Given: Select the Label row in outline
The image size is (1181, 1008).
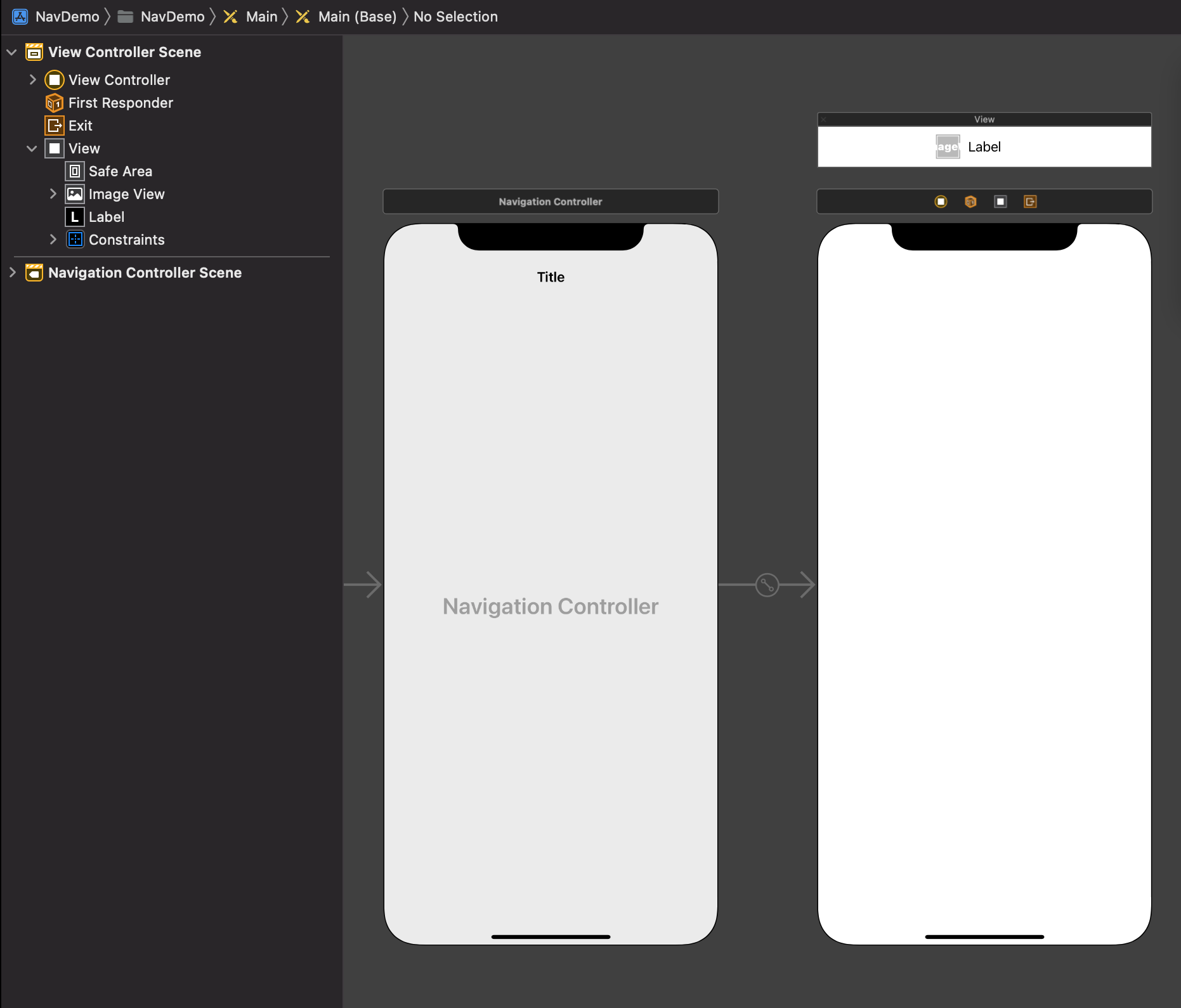Looking at the screenshot, I should tap(107, 217).
